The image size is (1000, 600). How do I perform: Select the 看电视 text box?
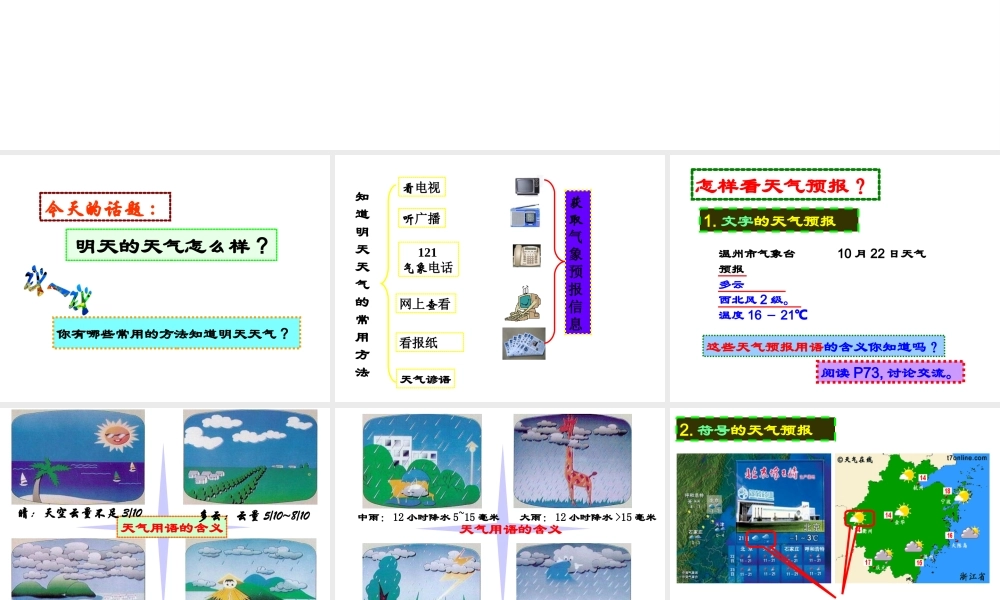[422, 187]
